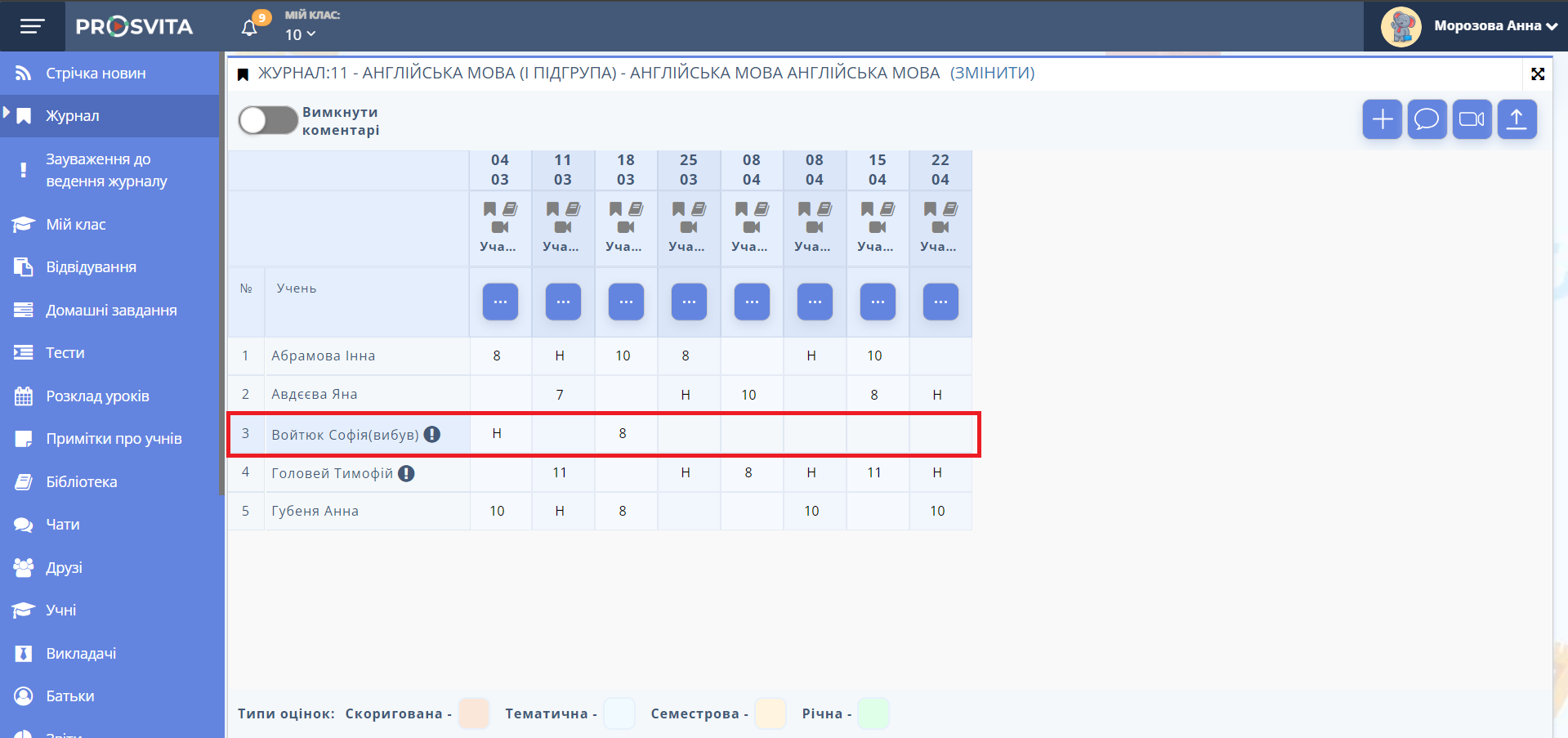
Task: Exit fullscreen with the collapse icon
Action: (x=1537, y=74)
